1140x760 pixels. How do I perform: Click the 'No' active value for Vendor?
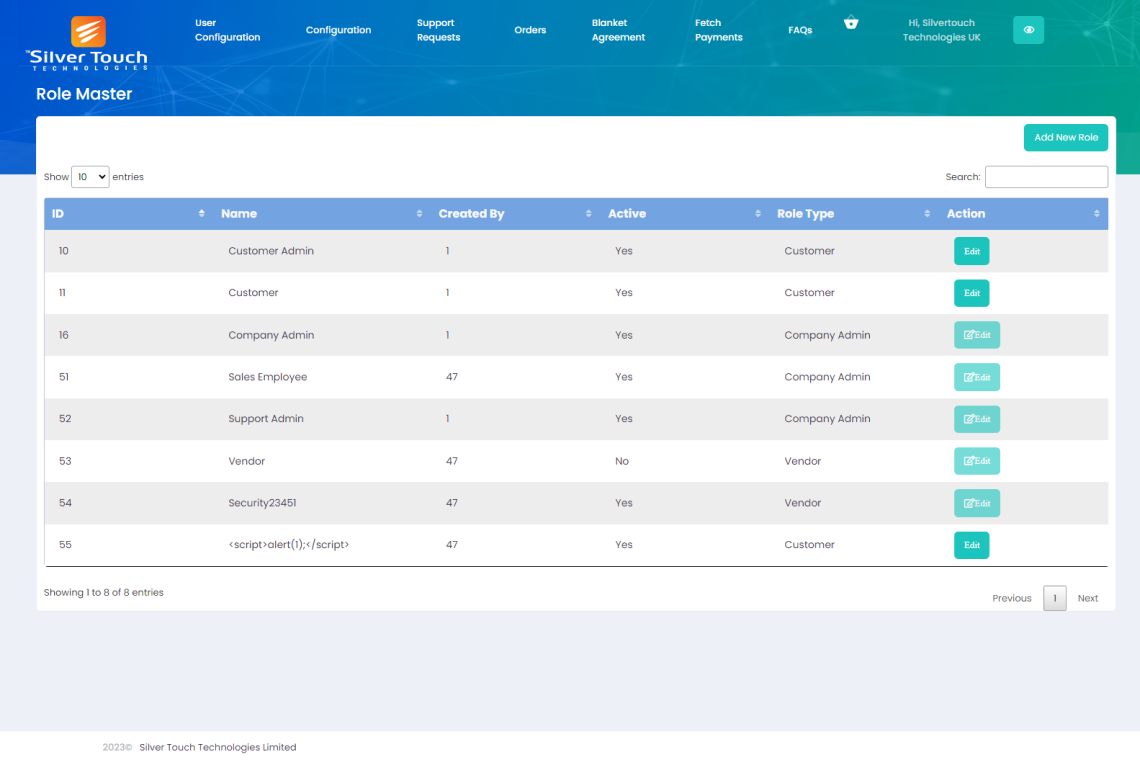tap(622, 461)
